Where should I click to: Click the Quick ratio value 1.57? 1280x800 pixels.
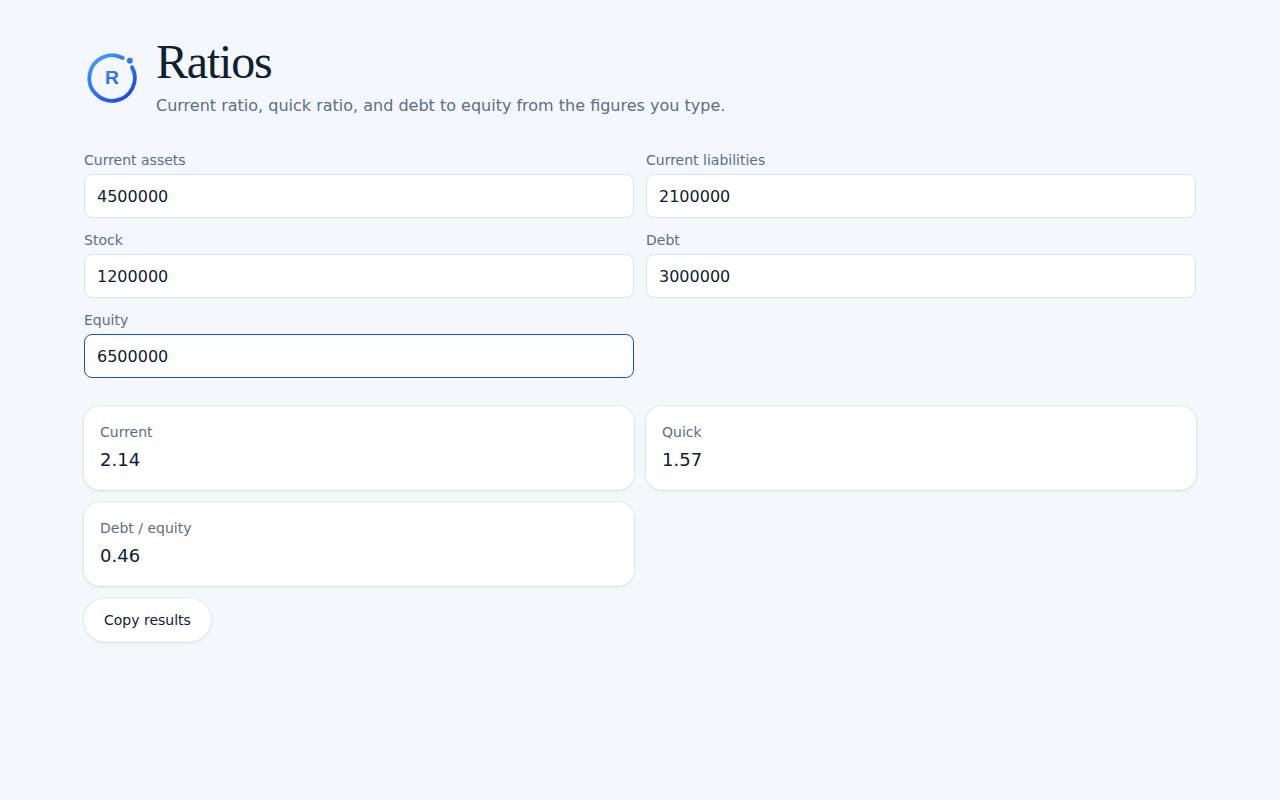click(x=682, y=460)
